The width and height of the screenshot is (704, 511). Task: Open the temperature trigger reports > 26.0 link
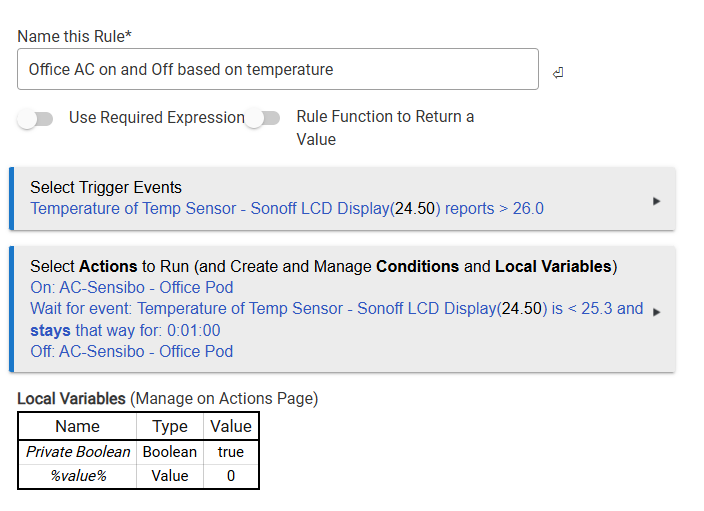coord(286,209)
